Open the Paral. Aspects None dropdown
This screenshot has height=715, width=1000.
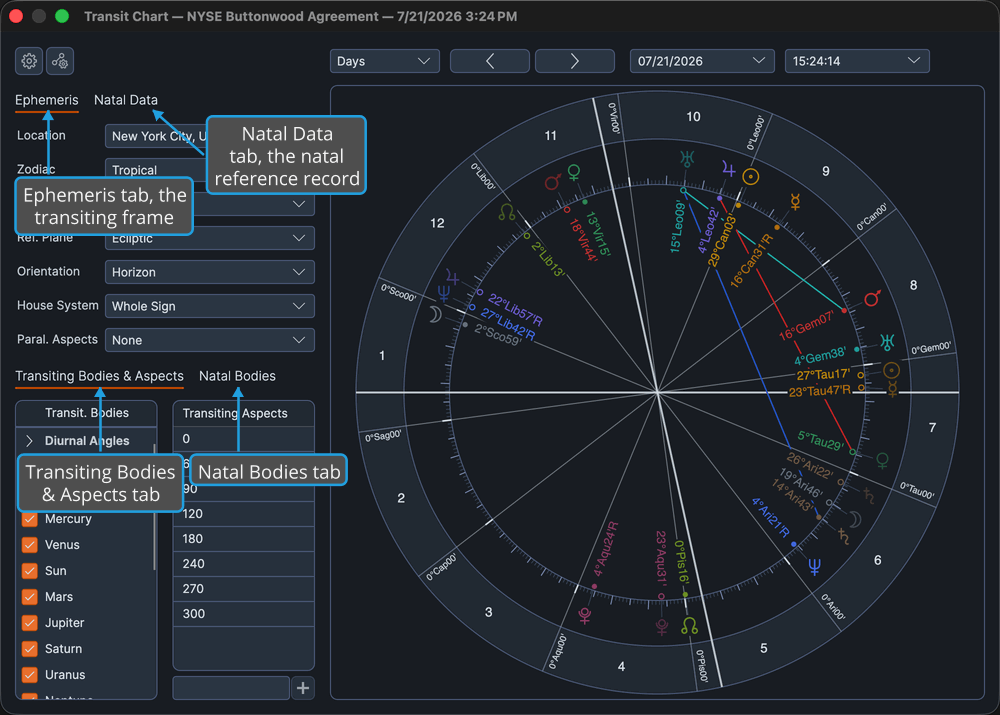tap(210, 340)
